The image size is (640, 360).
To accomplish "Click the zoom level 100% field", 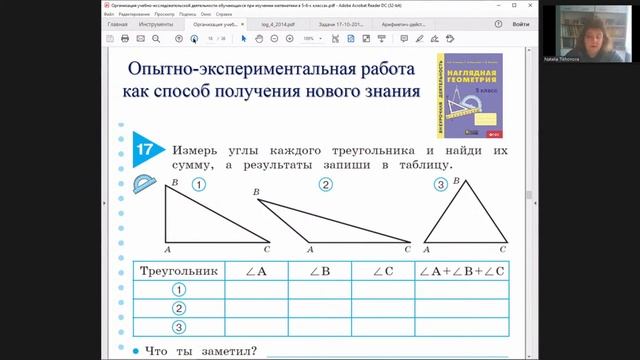I will [x=309, y=39].
